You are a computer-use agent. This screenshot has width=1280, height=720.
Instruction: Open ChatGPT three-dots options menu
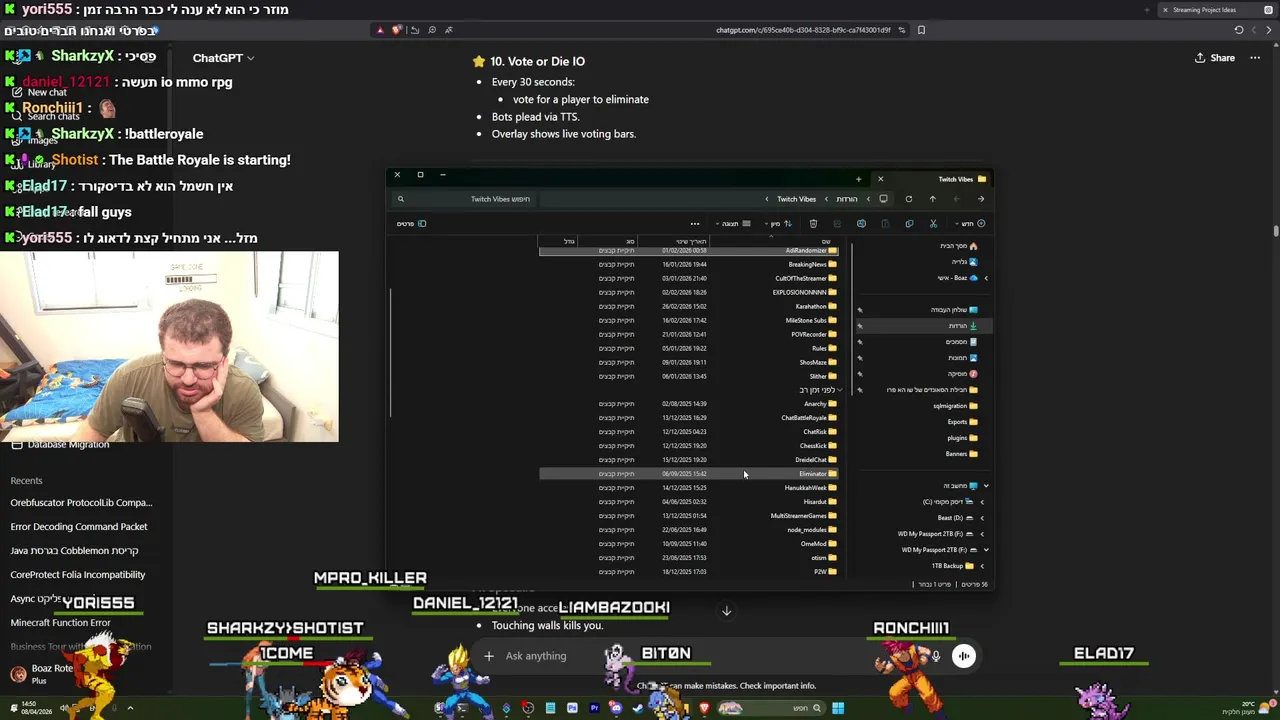(1255, 58)
